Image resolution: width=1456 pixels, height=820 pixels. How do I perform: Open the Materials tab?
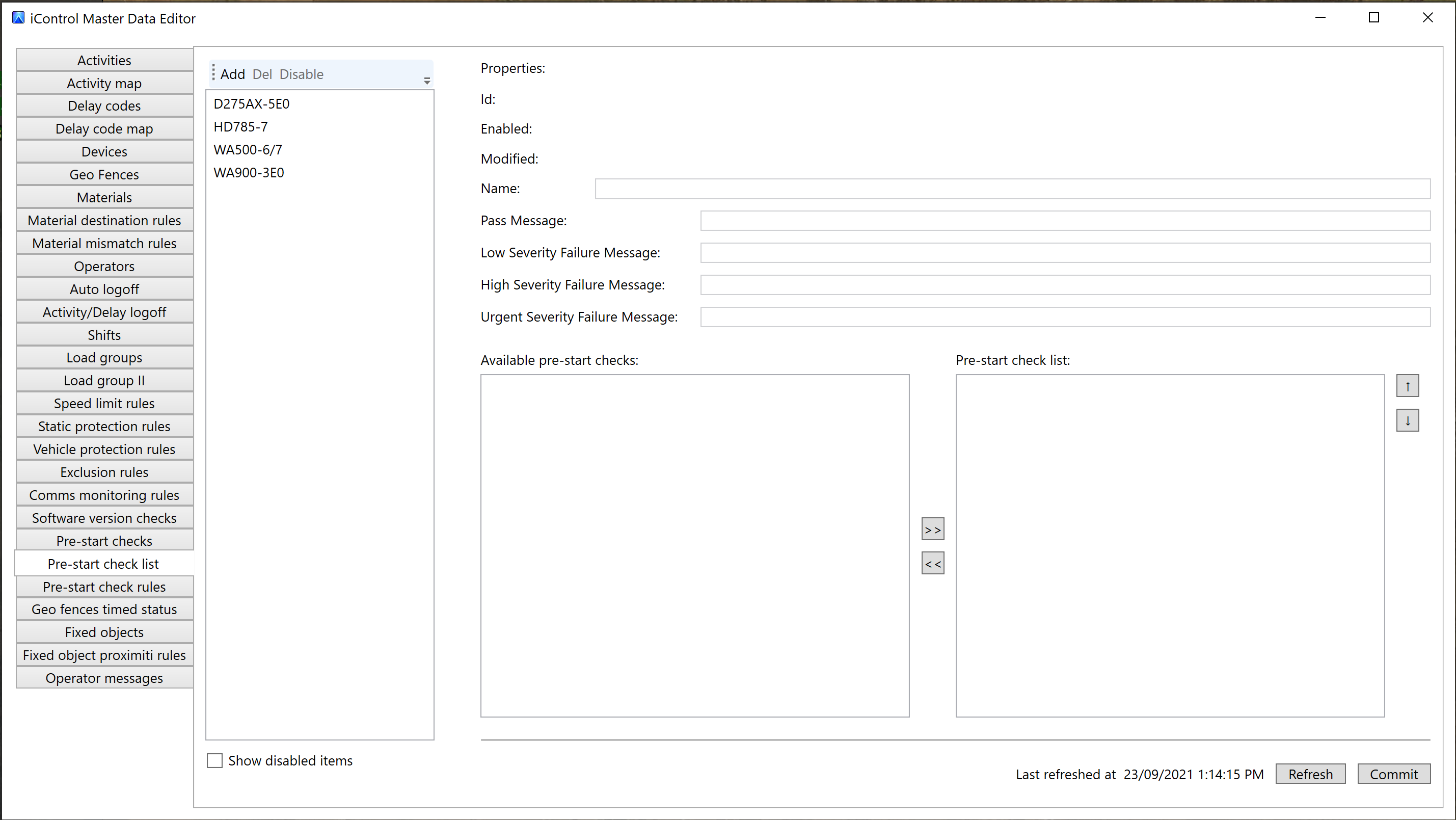pyautogui.click(x=104, y=197)
